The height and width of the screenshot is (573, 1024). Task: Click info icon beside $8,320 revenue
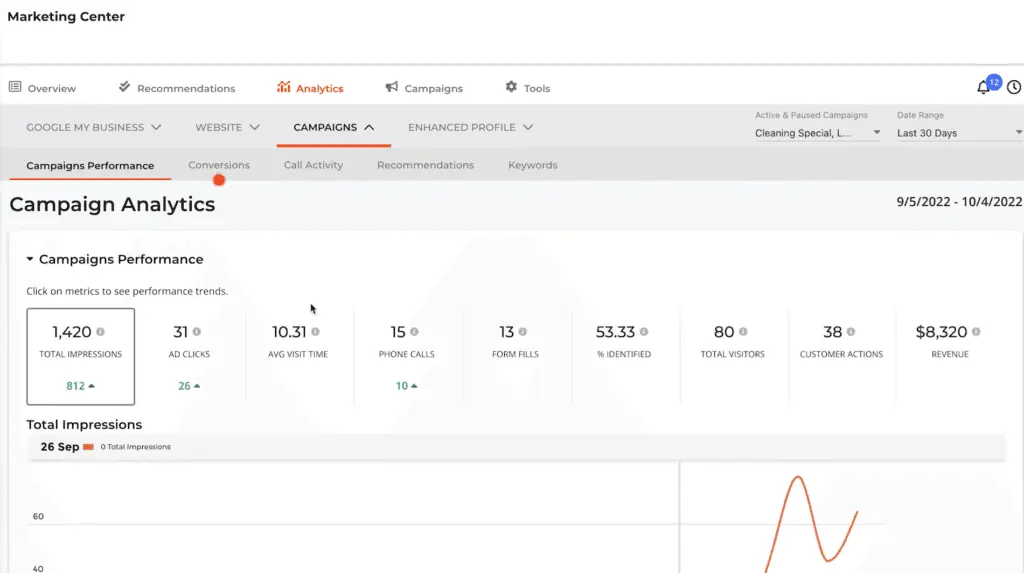tap(976, 332)
